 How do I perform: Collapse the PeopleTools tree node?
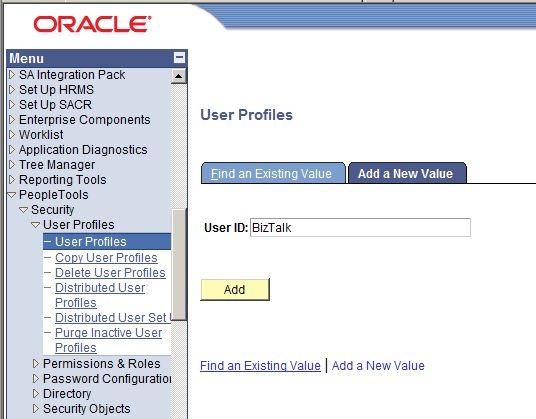pyautogui.click(x=12, y=195)
